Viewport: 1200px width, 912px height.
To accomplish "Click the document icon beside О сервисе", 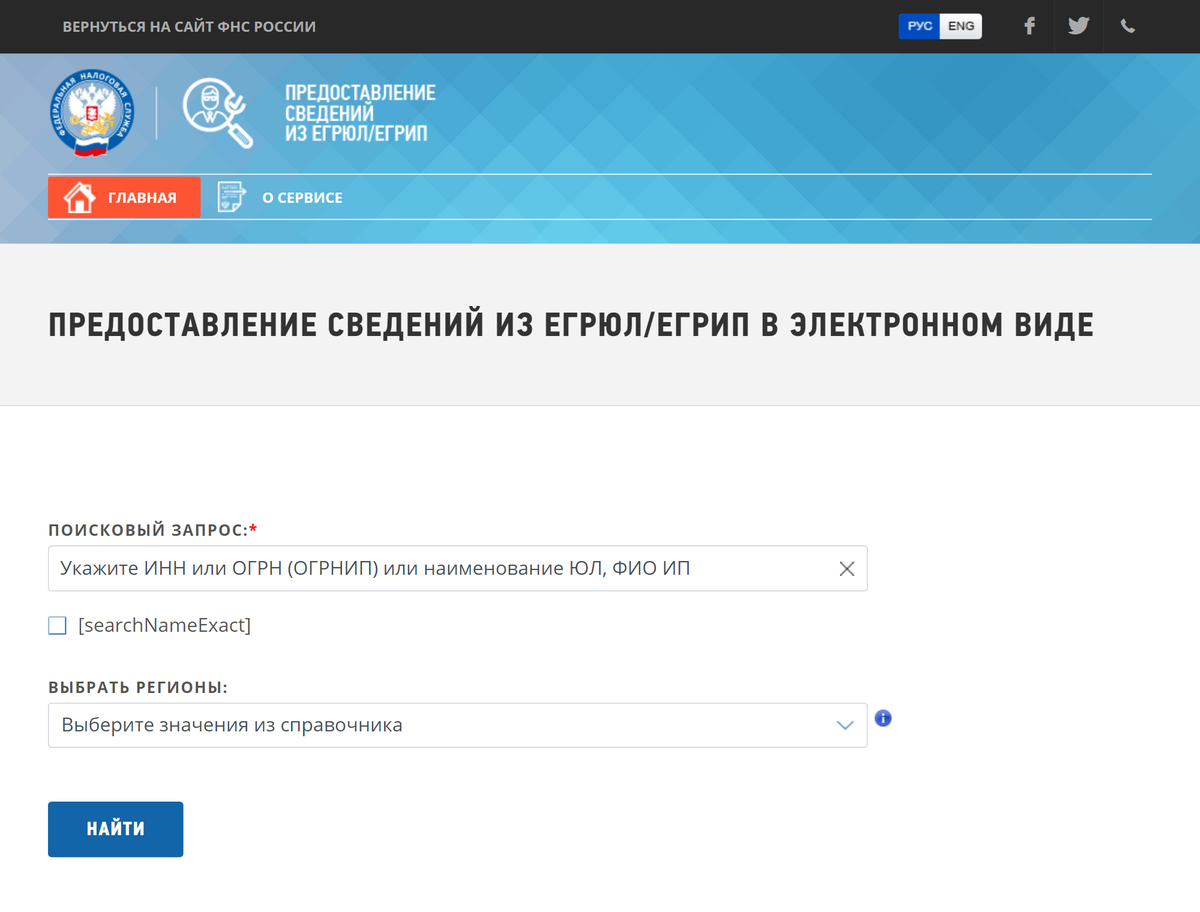I will [231, 197].
